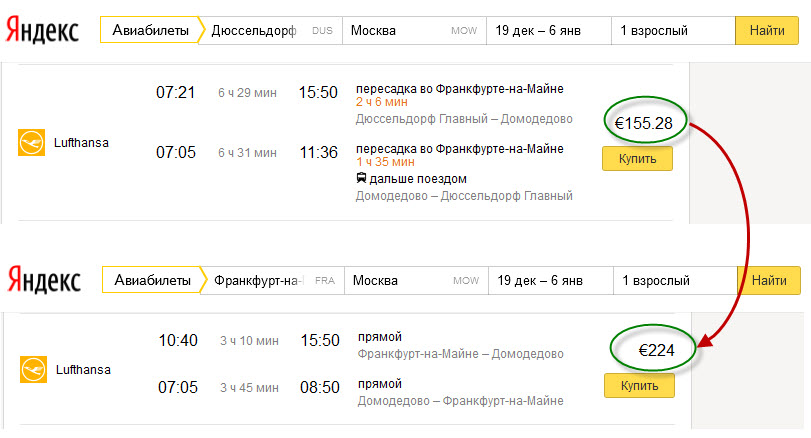Open the top Авиабилеты tab
Image resolution: width=811 pixels, height=438 pixels.
pos(150,30)
